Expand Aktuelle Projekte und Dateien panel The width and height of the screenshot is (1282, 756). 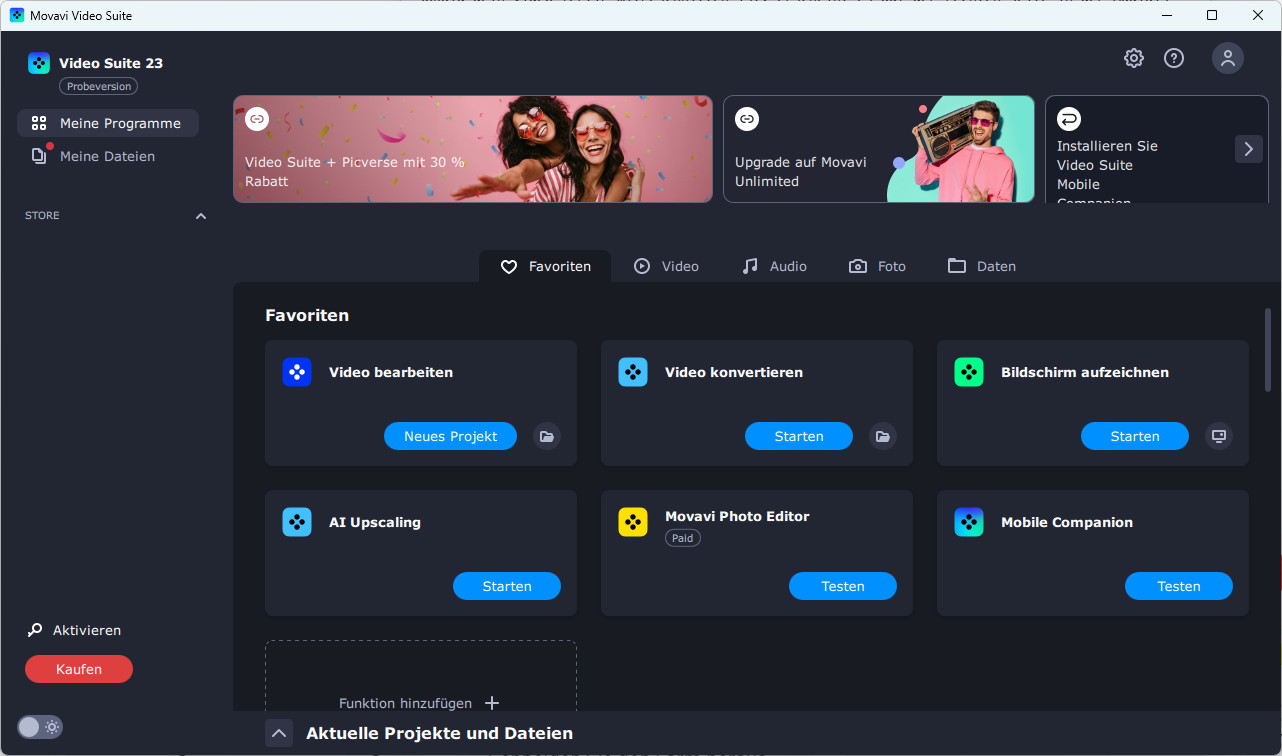tap(279, 733)
